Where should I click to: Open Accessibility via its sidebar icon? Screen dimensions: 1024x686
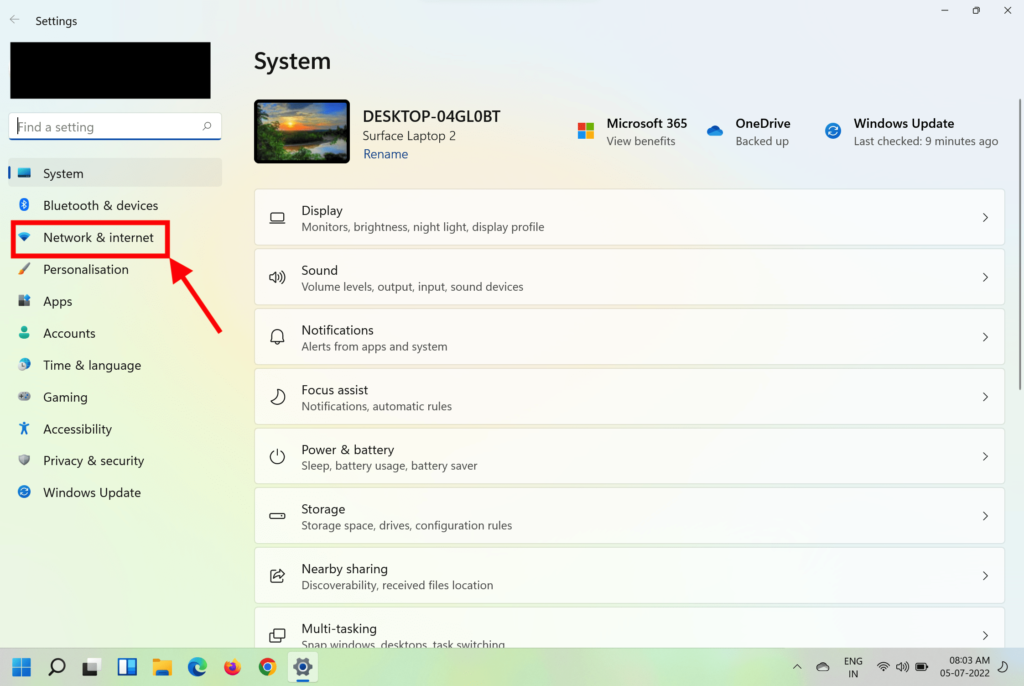tap(24, 429)
